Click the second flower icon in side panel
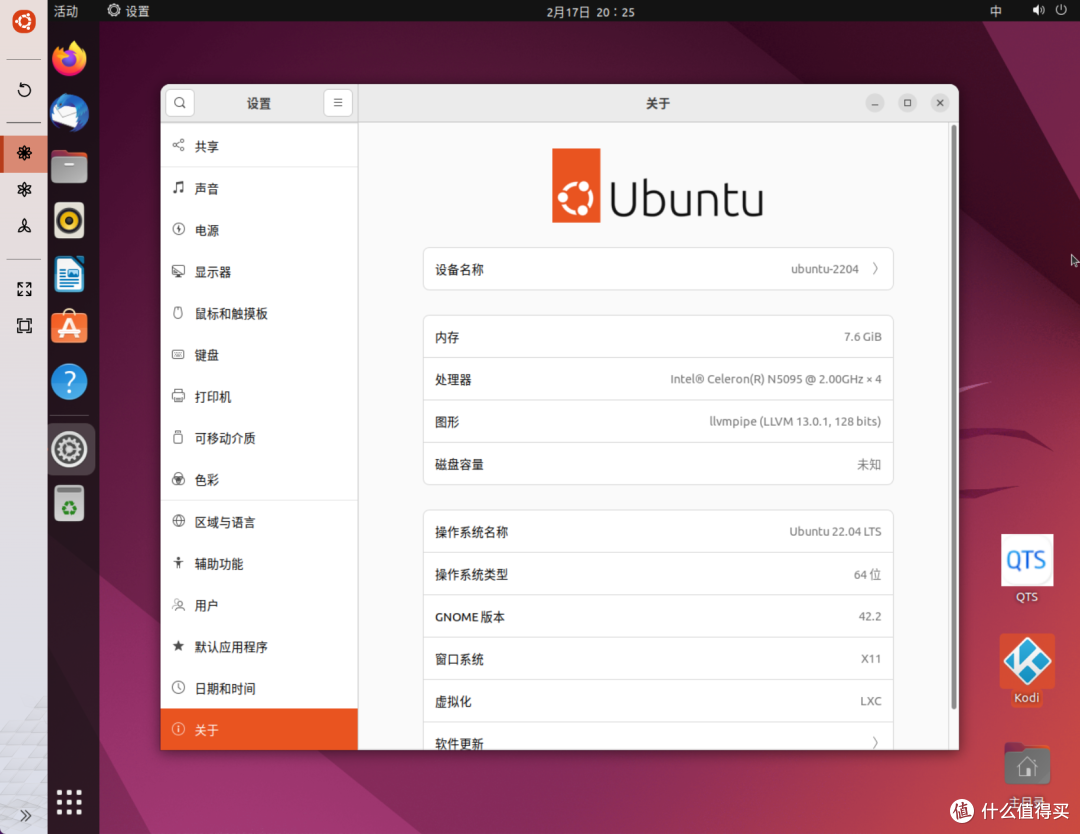 [x=24, y=189]
